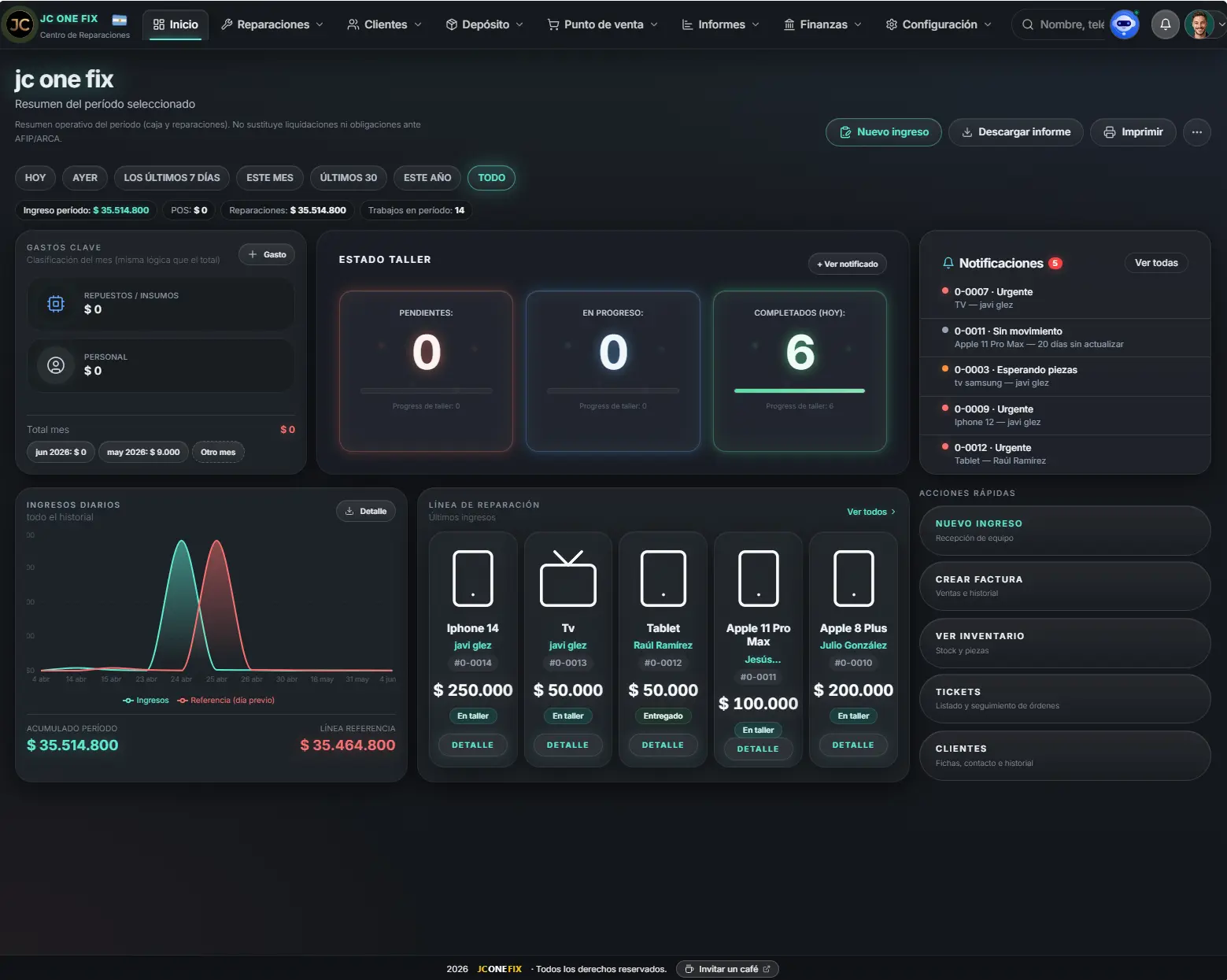Select the ÚLTIMOS 30 period filter
Screen dimensions: 1227x980
[349, 178]
